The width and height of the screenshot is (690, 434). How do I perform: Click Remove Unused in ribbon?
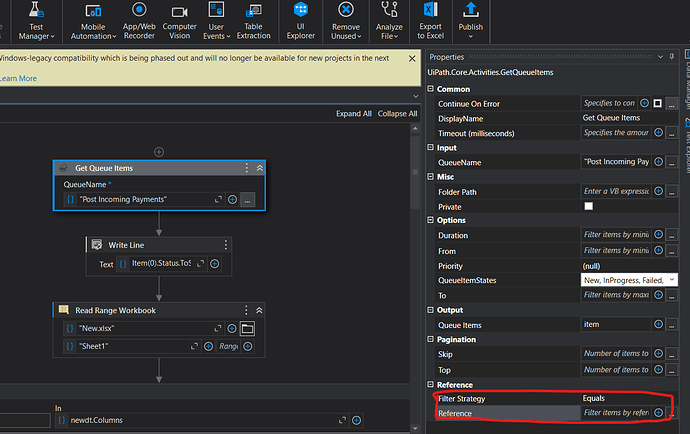346,21
